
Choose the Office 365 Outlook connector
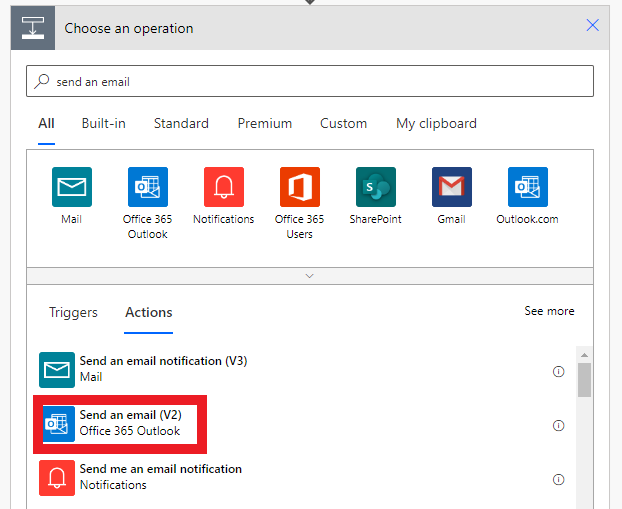[x=147, y=187]
